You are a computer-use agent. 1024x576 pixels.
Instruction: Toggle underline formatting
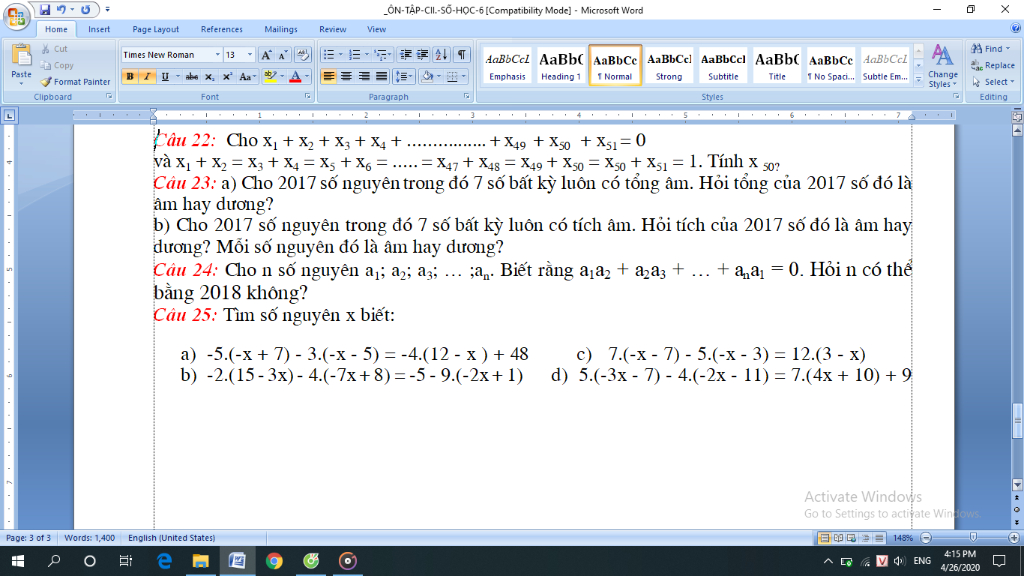coord(165,76)
